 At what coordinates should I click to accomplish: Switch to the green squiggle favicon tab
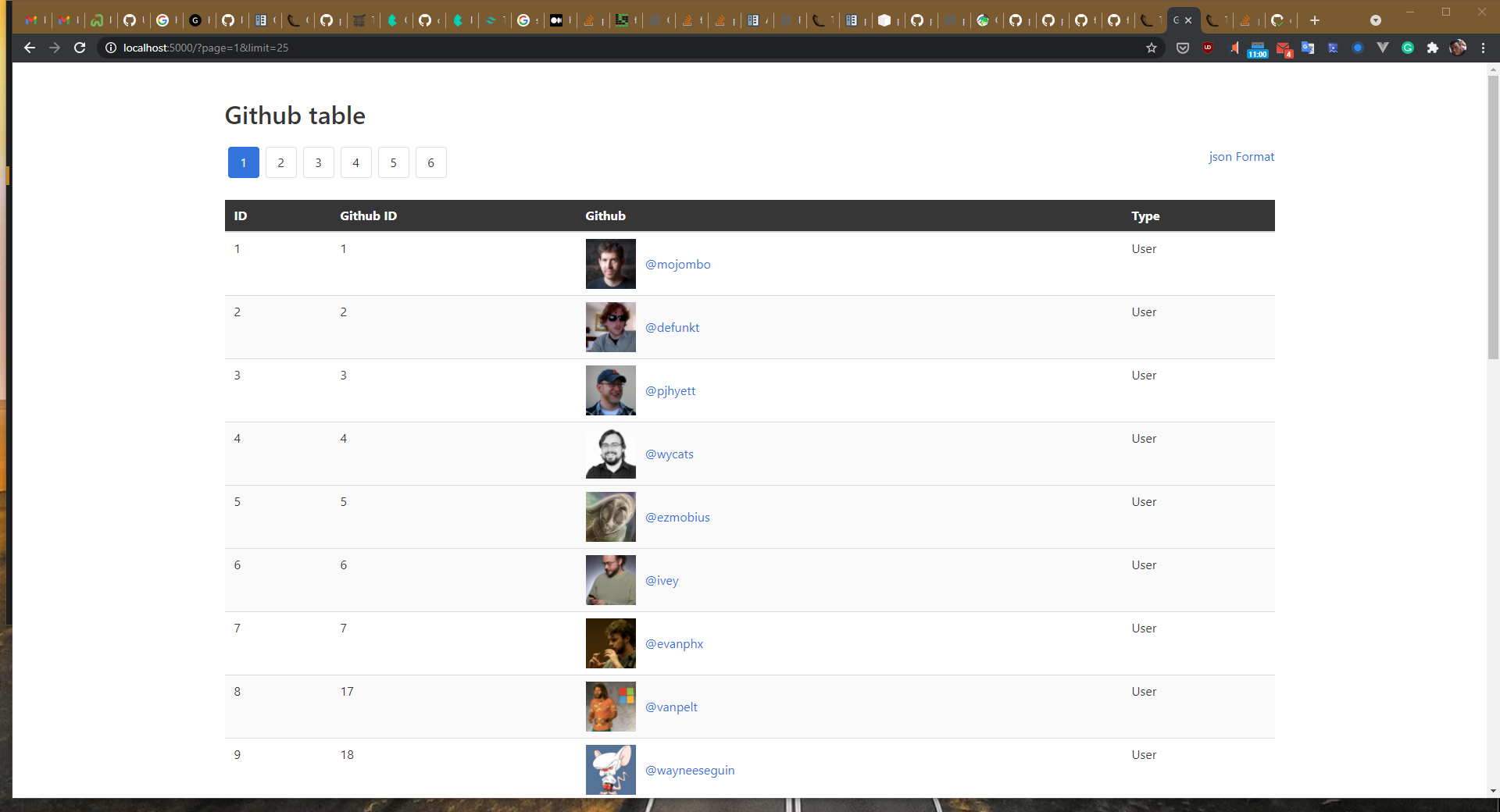coord(97,20)
